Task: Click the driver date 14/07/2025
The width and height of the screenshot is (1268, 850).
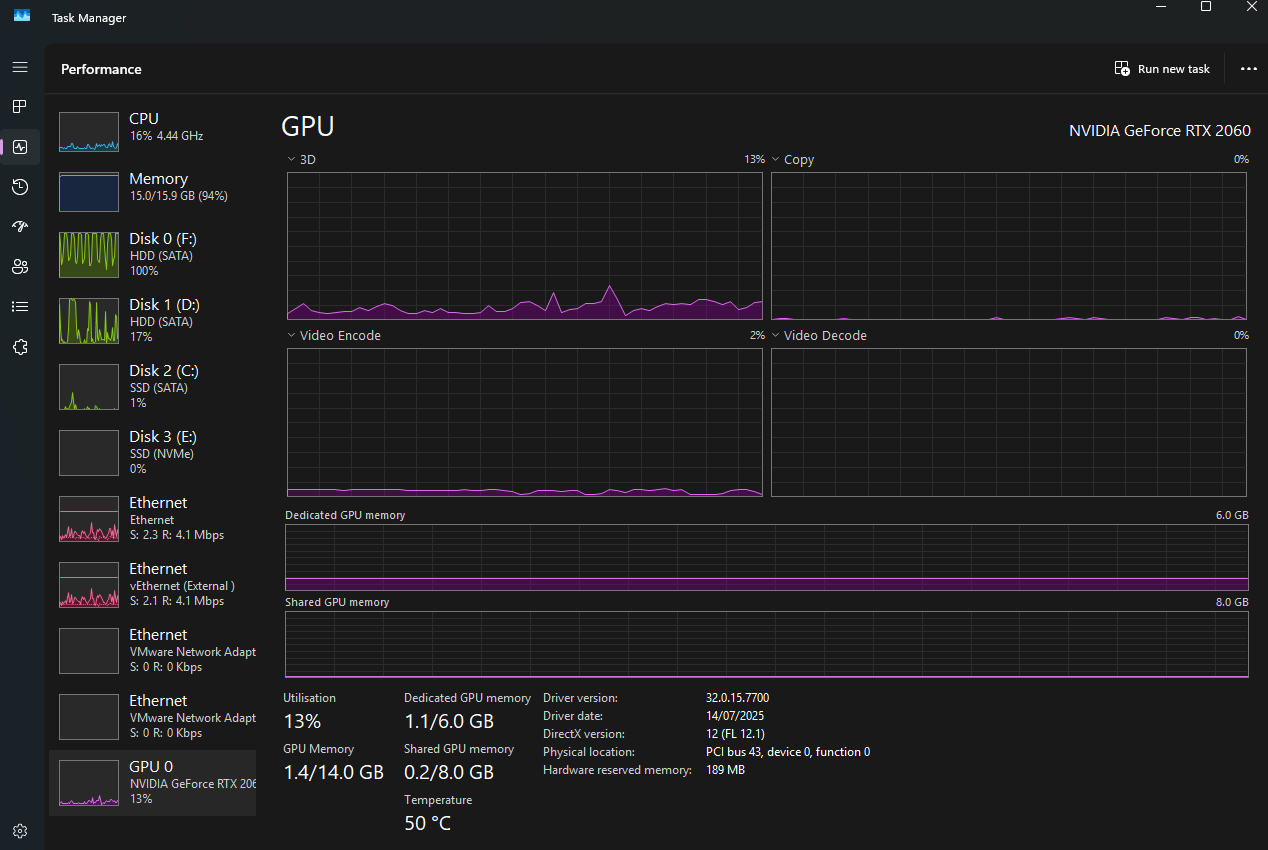Action: point(735,716)
